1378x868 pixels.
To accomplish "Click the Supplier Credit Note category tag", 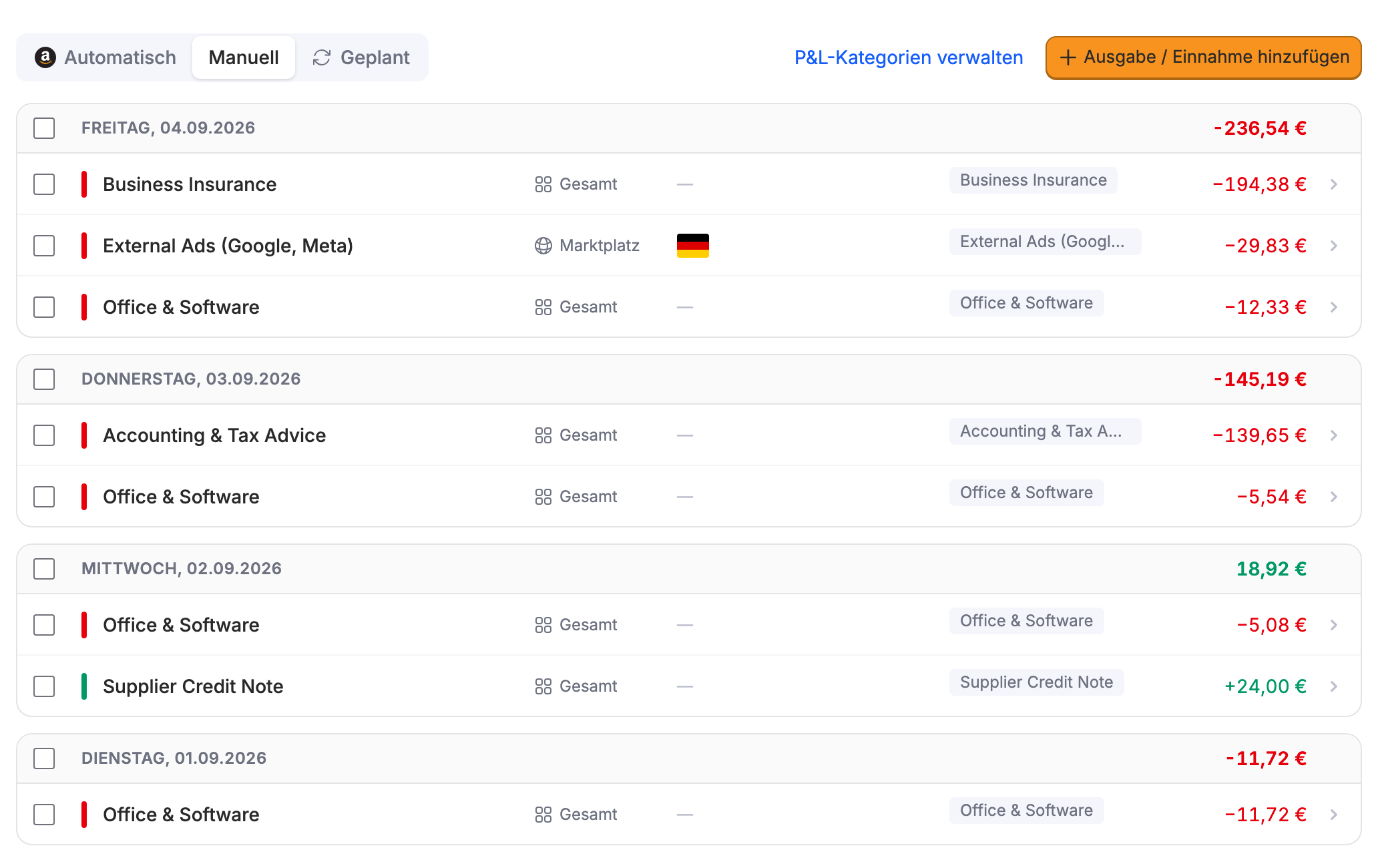I will (x=1036, y=682).
